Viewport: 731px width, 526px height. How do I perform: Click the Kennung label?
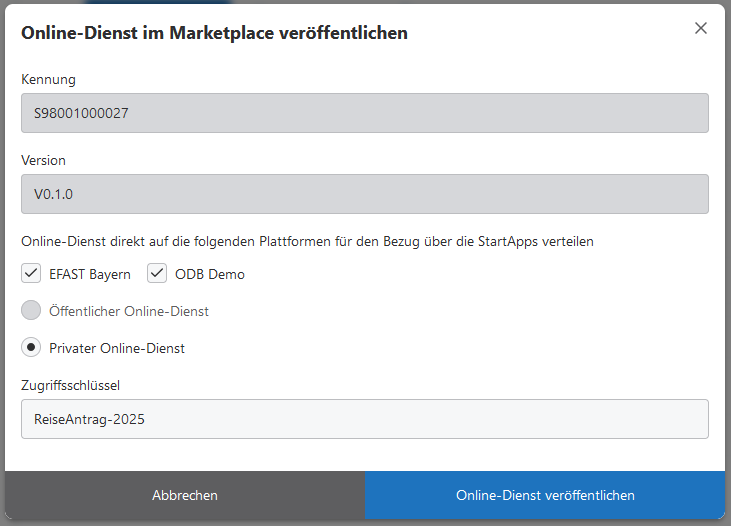pos(48,79)
